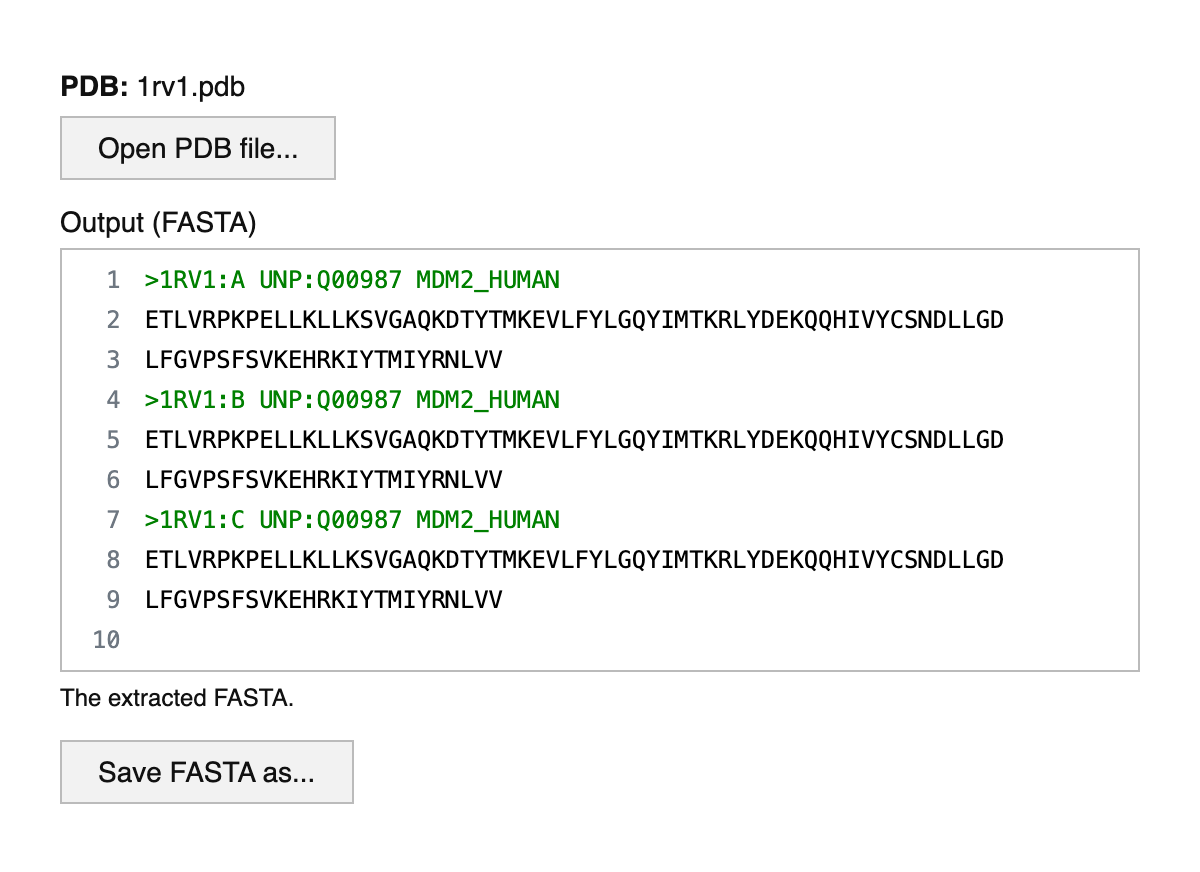Viewport: 1200px width, 872px height.
Task: Click the bold "PDB:" label
Action: [95, 88]
